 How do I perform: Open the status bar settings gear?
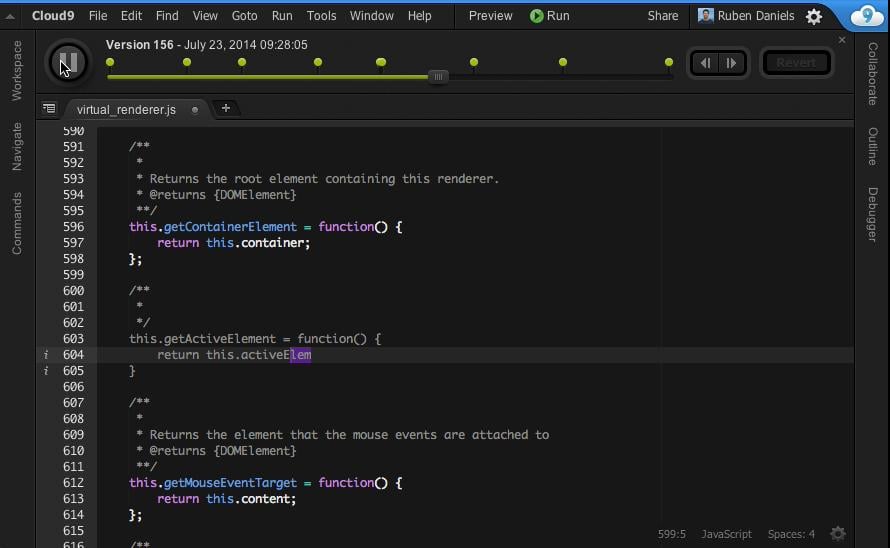(x=838, y=534)
